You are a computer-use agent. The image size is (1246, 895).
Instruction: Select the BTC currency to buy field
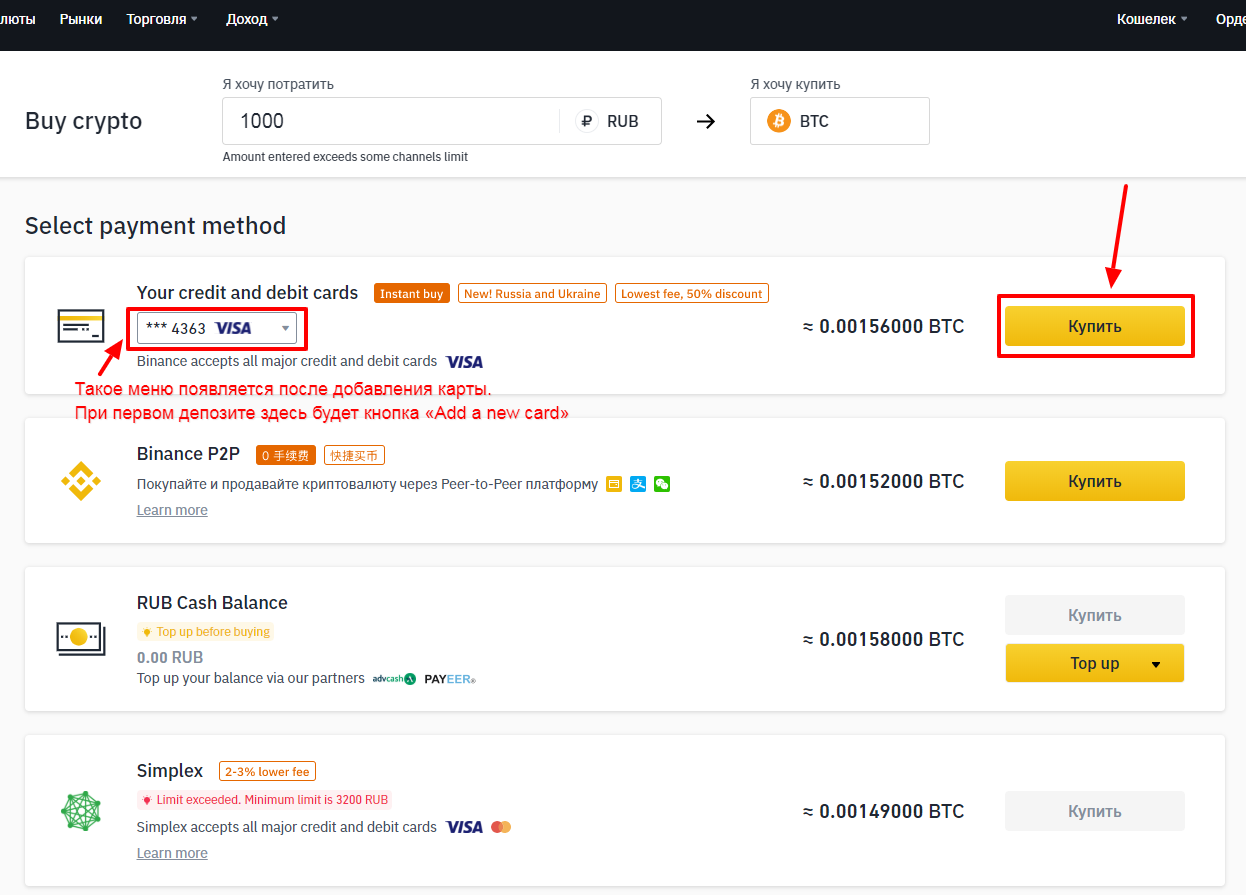[x=840, y=121]
